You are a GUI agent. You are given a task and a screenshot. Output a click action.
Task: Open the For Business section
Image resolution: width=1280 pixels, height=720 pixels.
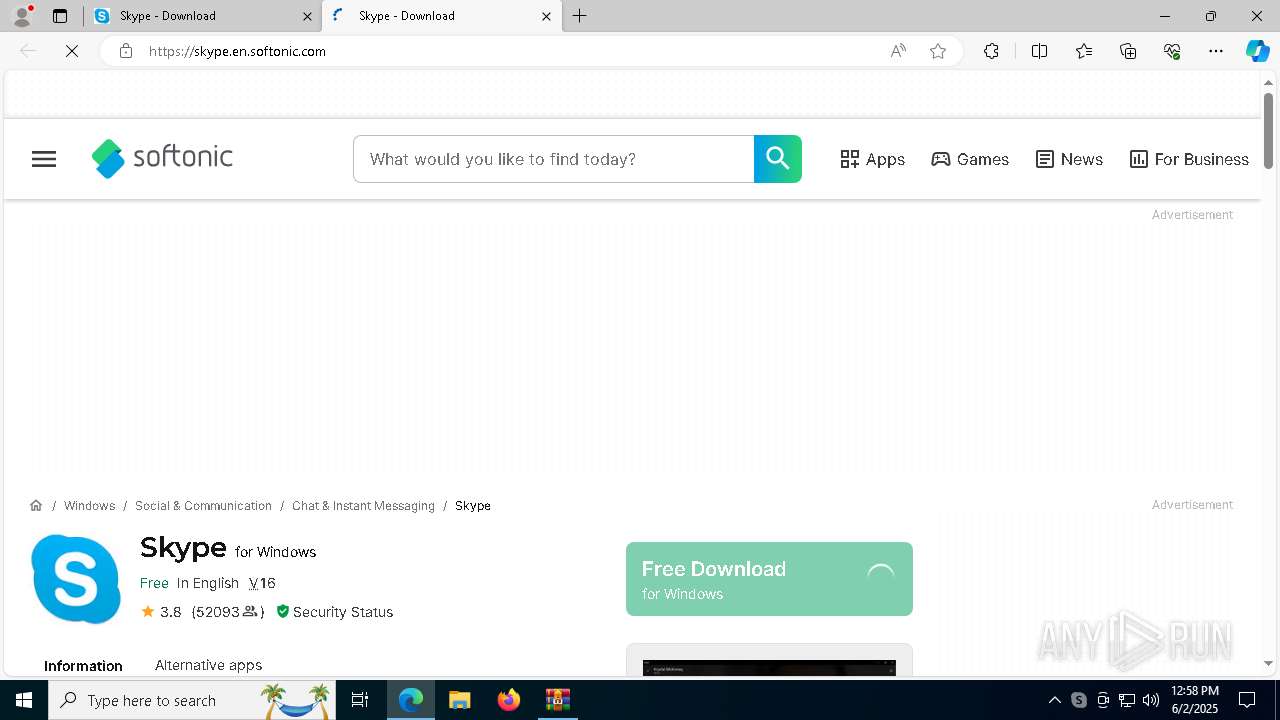[x=1189, y=159]
